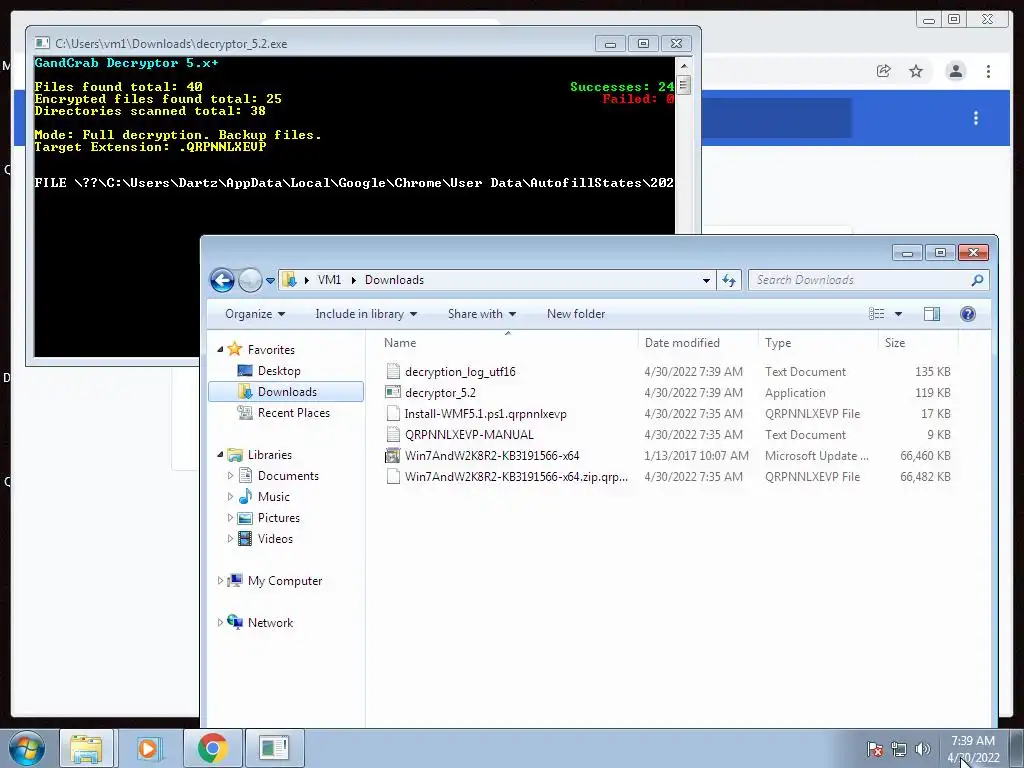Select Win7AndW2K8R2-KB3191566-x64 update package icon

click(393, 456)
